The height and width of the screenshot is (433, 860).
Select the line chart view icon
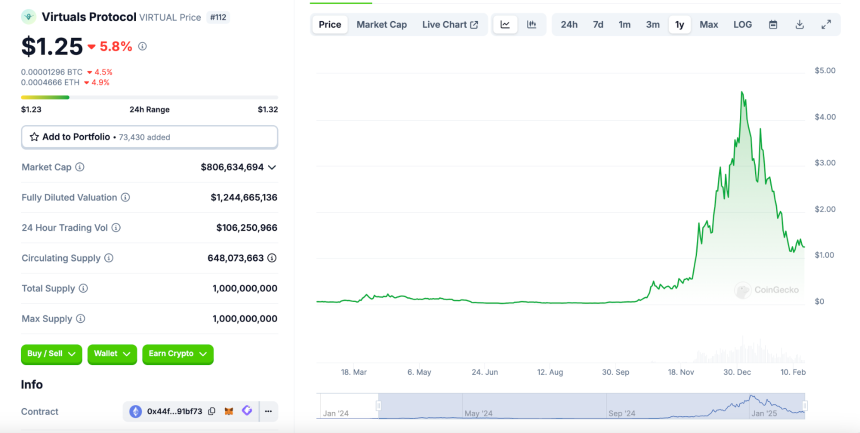505,25
